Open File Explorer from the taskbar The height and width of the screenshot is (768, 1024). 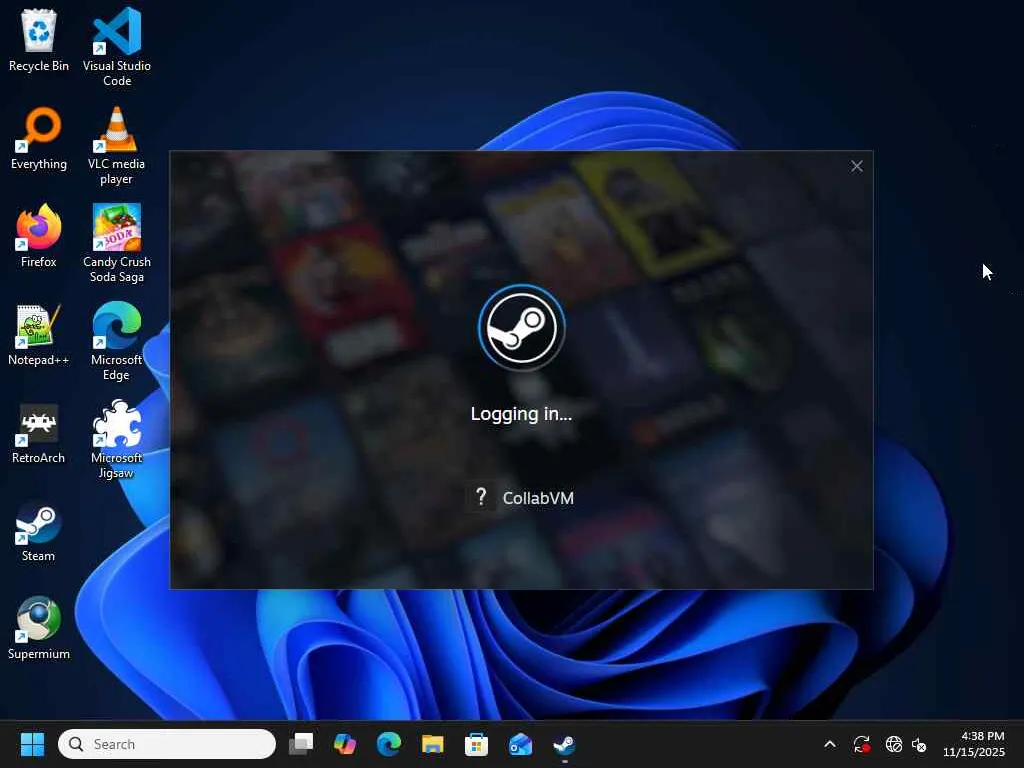432,744
